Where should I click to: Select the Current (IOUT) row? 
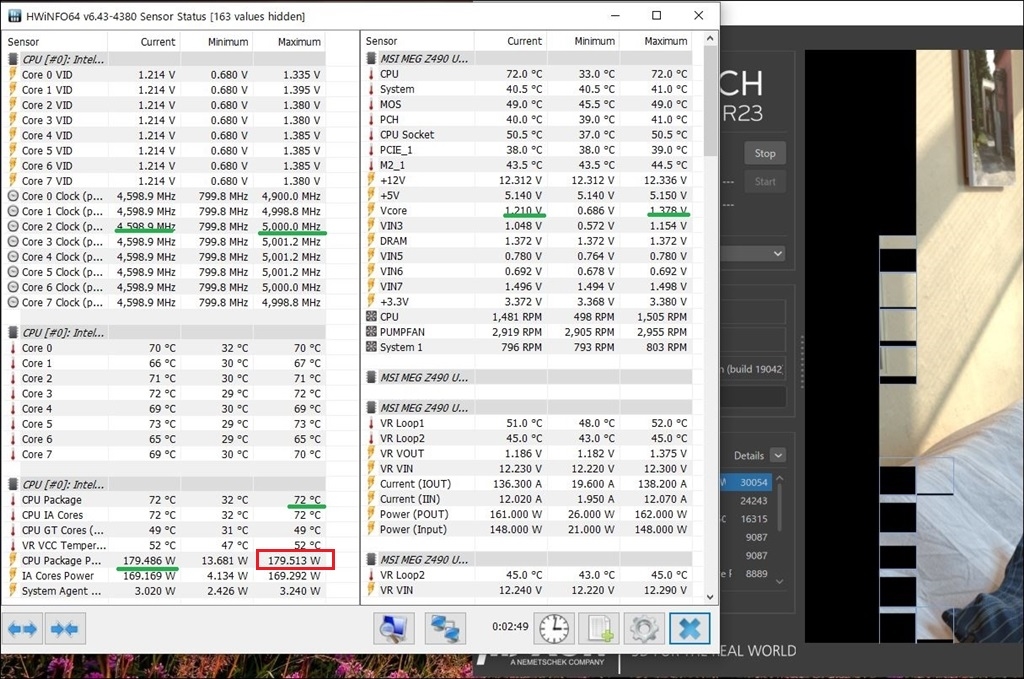(528, 484)
